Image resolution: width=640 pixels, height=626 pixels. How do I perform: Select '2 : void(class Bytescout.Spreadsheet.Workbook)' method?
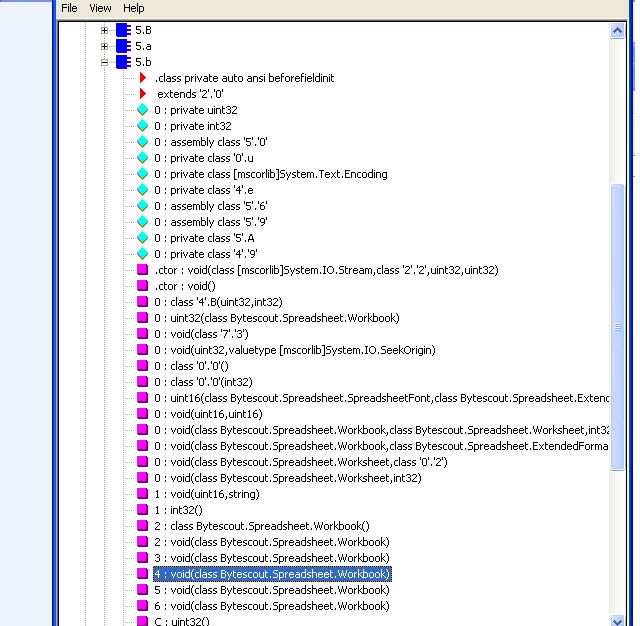(x=272, y=542)
